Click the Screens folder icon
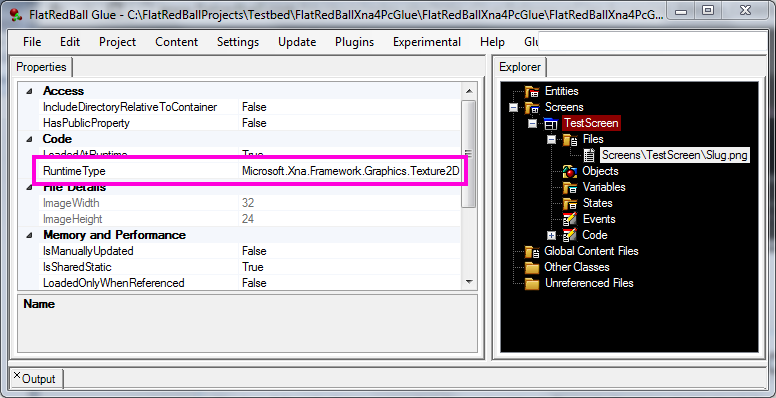The height and width of the screenshot is (398, 776). click(533, 107)
